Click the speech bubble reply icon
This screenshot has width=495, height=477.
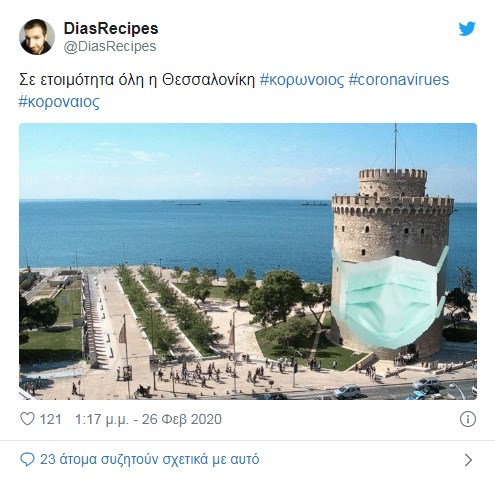pos(27,459)
